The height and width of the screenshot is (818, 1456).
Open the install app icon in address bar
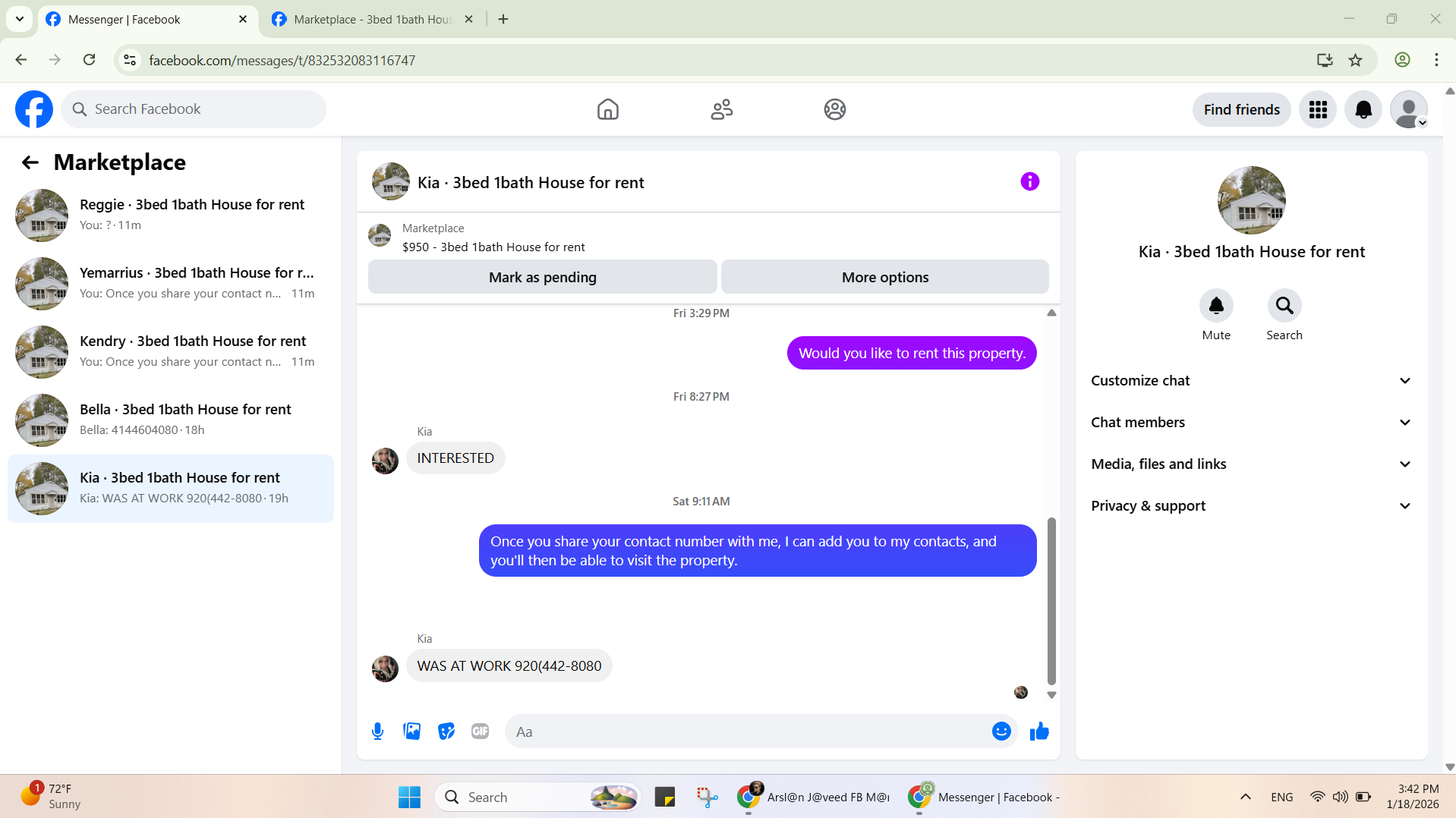(x=1324, y=60)
